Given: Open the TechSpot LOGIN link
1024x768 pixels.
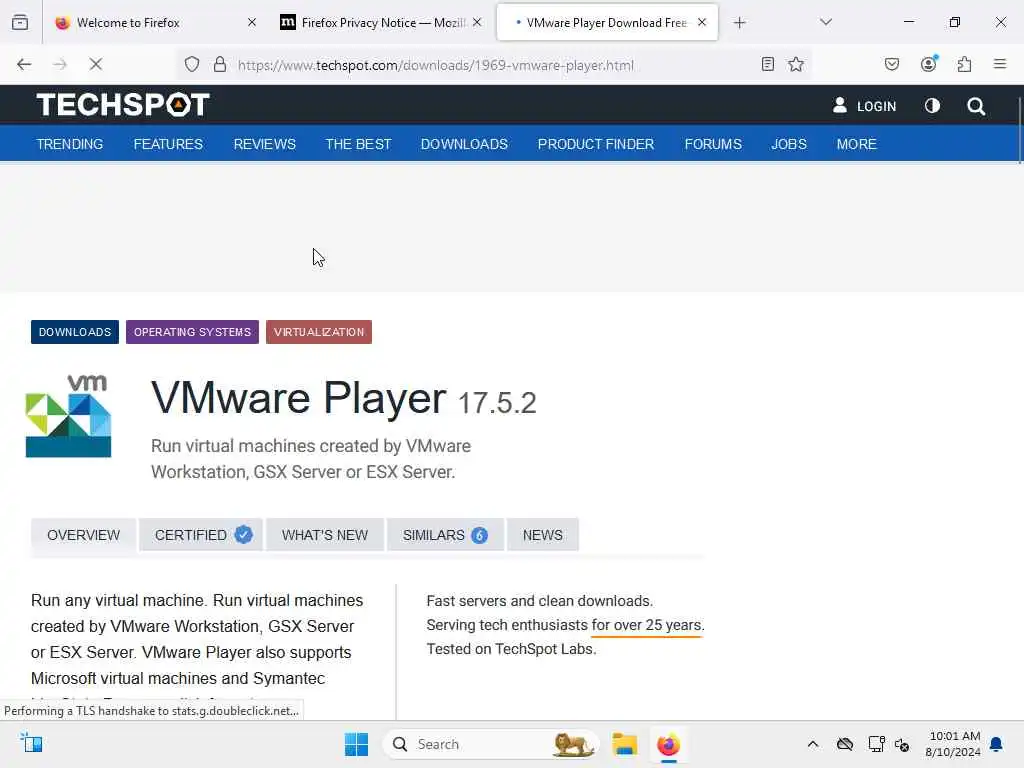Looking at the screenshot, I should pos(864,106).
